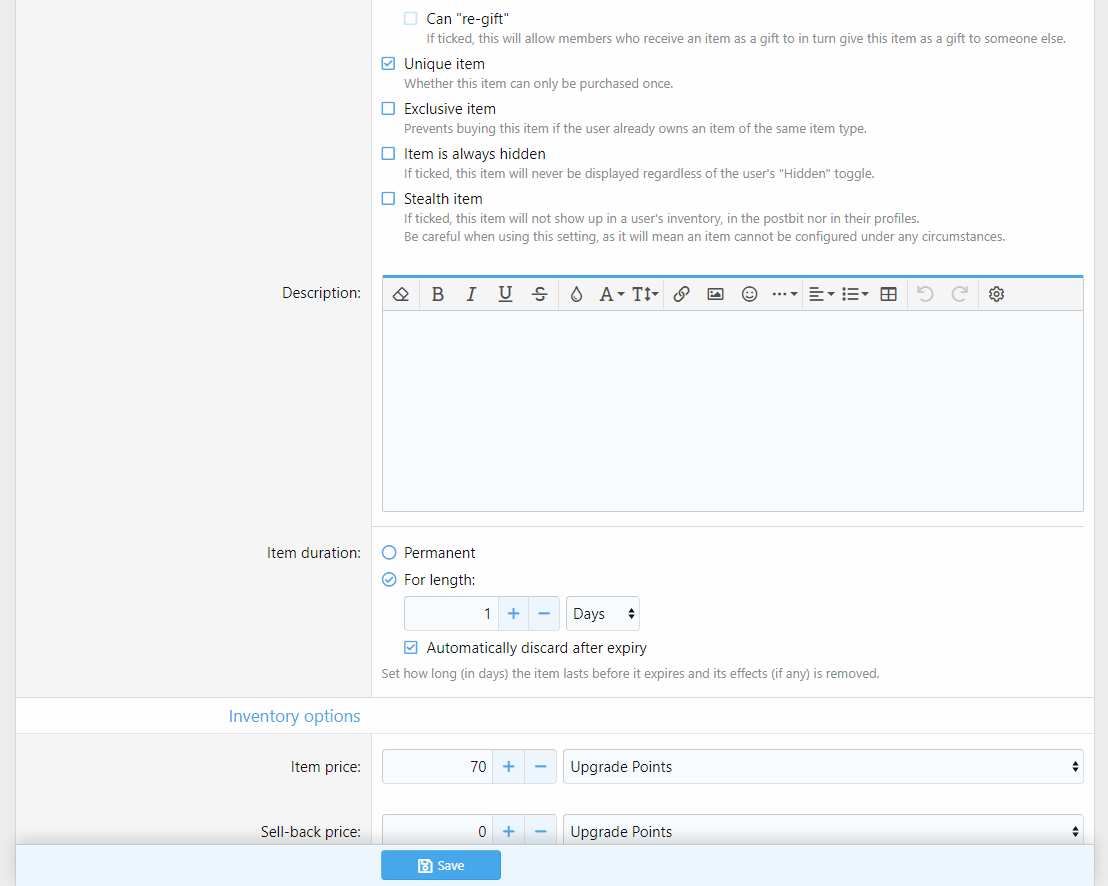Click the Inventory options section heading

point(294,716)
